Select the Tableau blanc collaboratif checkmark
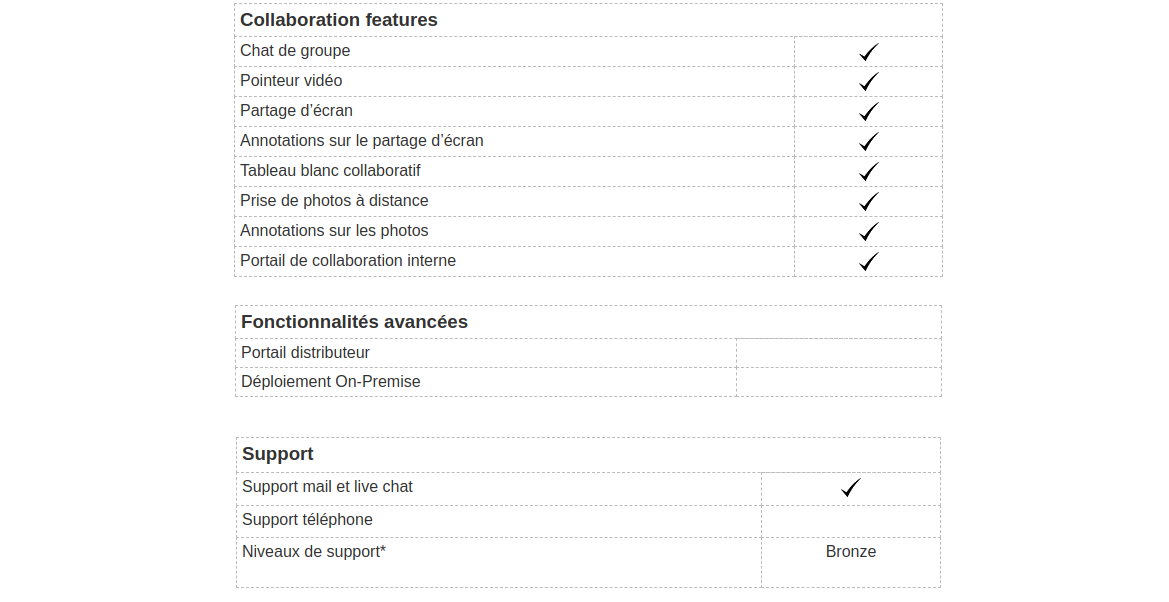1169x602 pixels. pyautogui.click(x=869, y=172)
